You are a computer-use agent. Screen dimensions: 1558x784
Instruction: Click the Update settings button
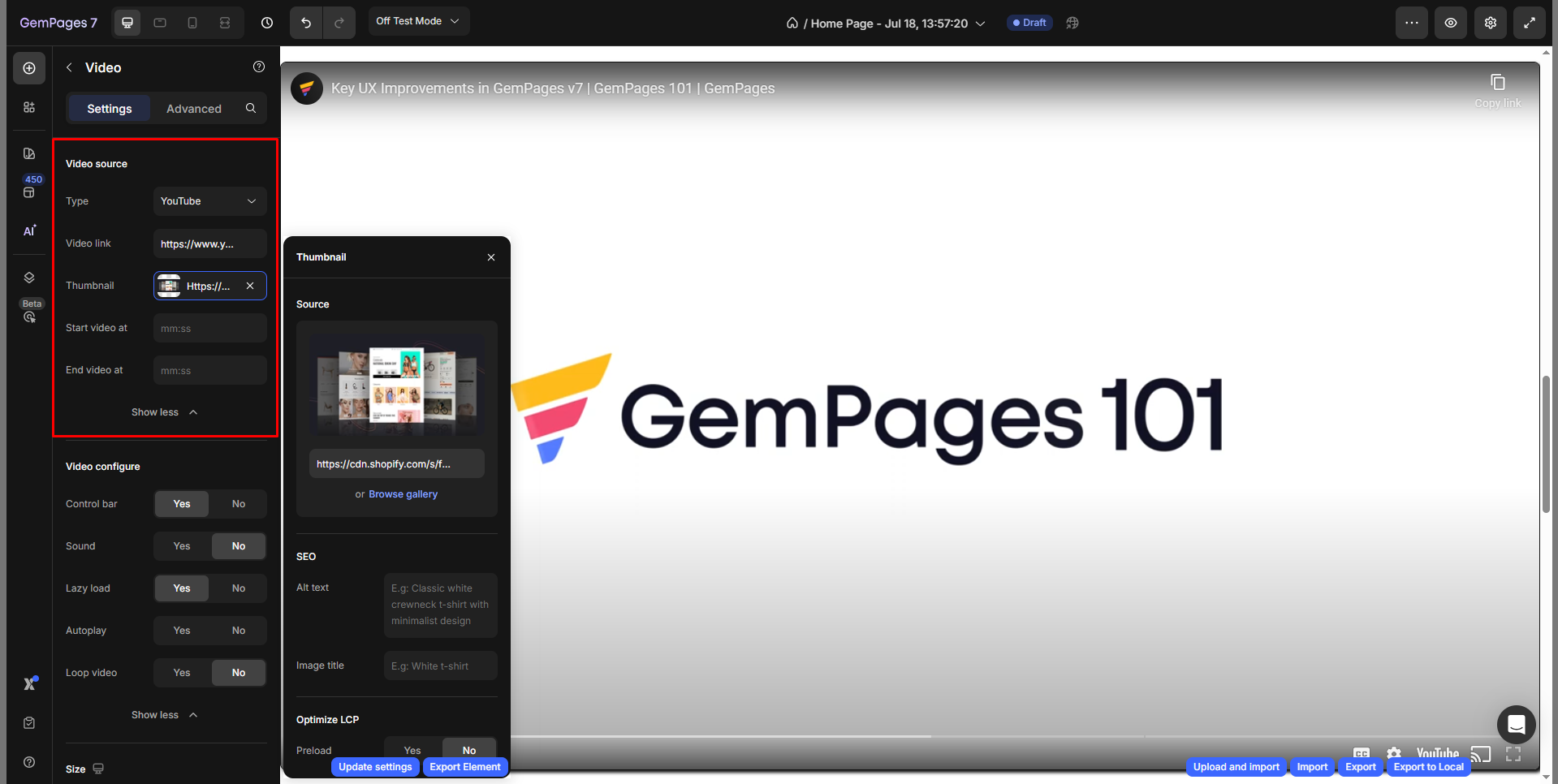click(x=375, y=767)
